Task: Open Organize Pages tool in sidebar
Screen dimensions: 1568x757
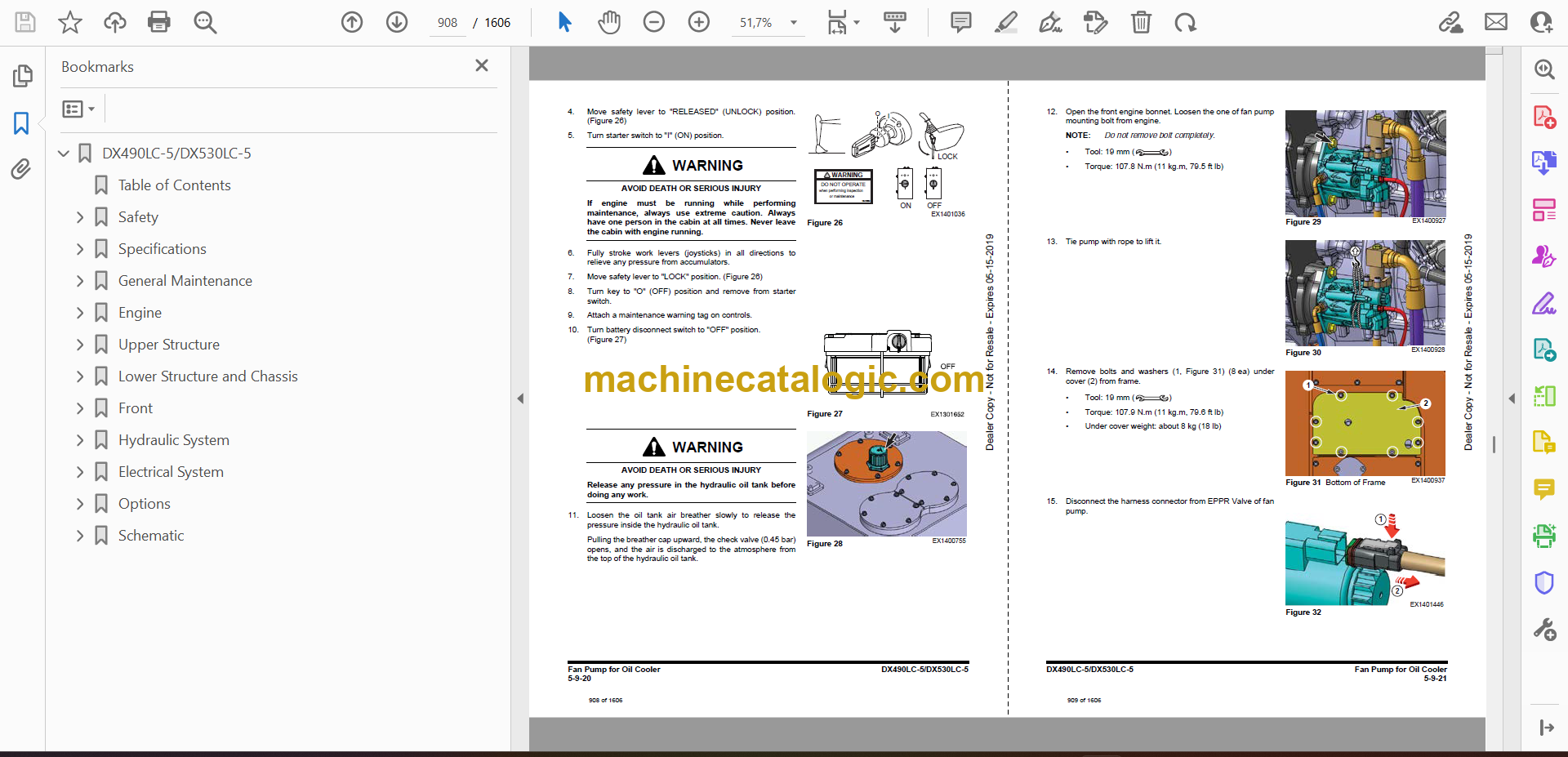Action: coord(1543,210)
